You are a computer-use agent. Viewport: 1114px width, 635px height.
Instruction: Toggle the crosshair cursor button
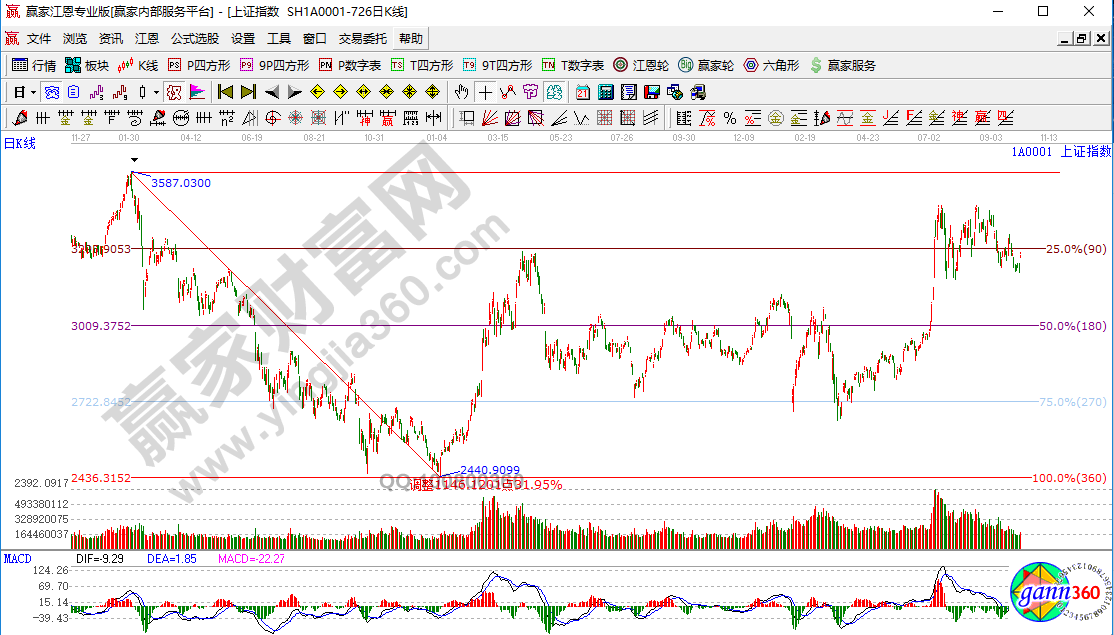(485, 92)
